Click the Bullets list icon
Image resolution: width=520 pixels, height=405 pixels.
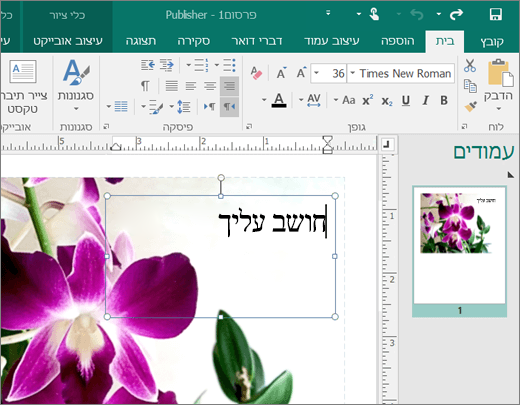click(229, 65)
